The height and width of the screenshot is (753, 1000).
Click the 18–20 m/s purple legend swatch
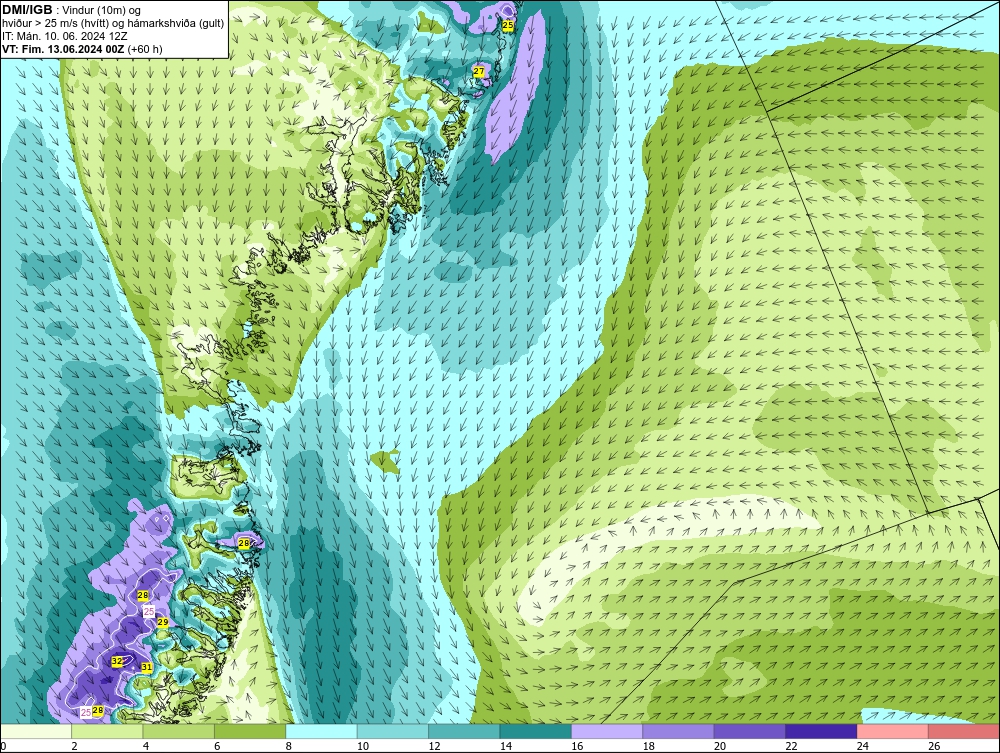pyautogui.click(x=679, y=731)
